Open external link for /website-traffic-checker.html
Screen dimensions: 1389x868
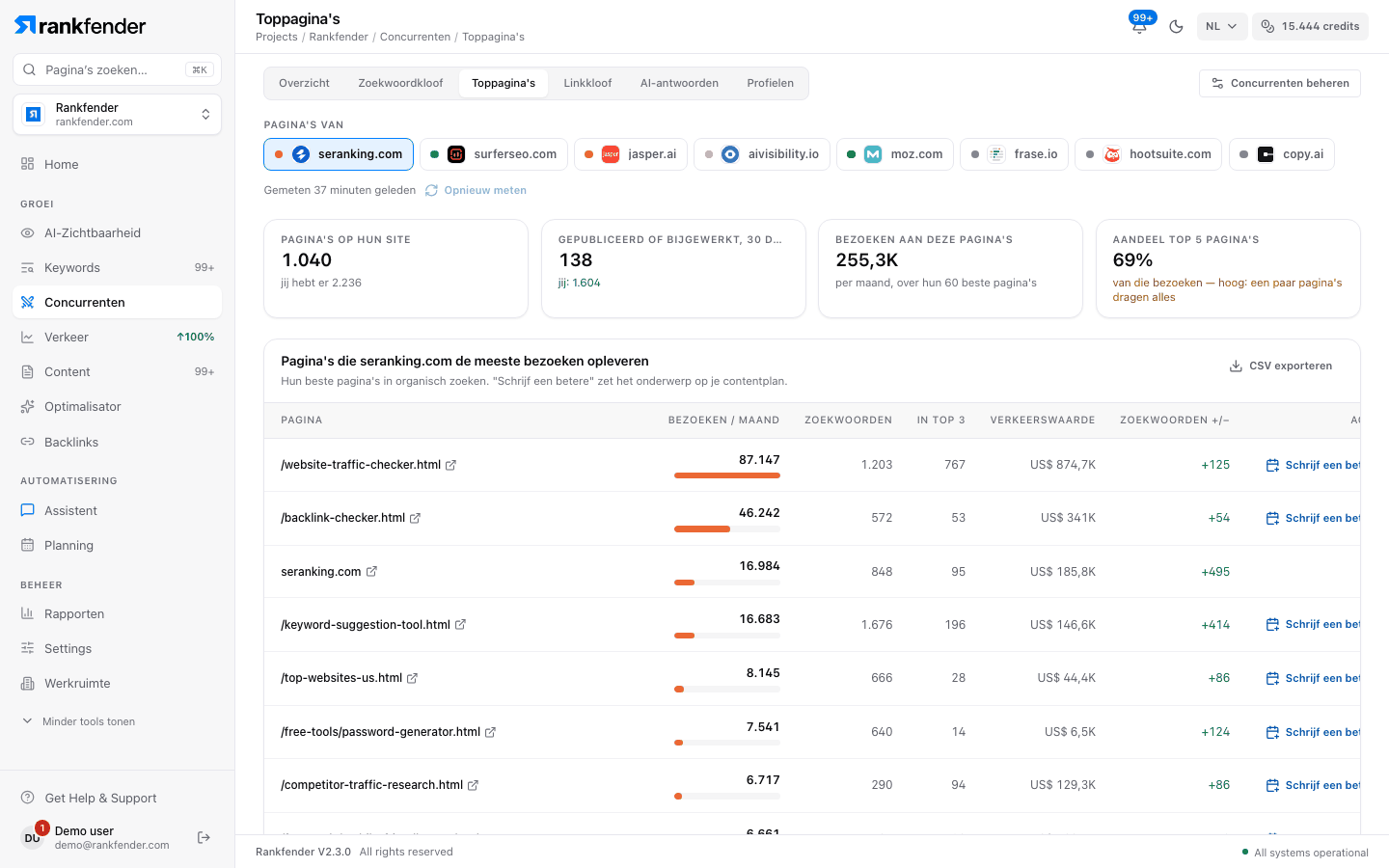tap(450, 465)
